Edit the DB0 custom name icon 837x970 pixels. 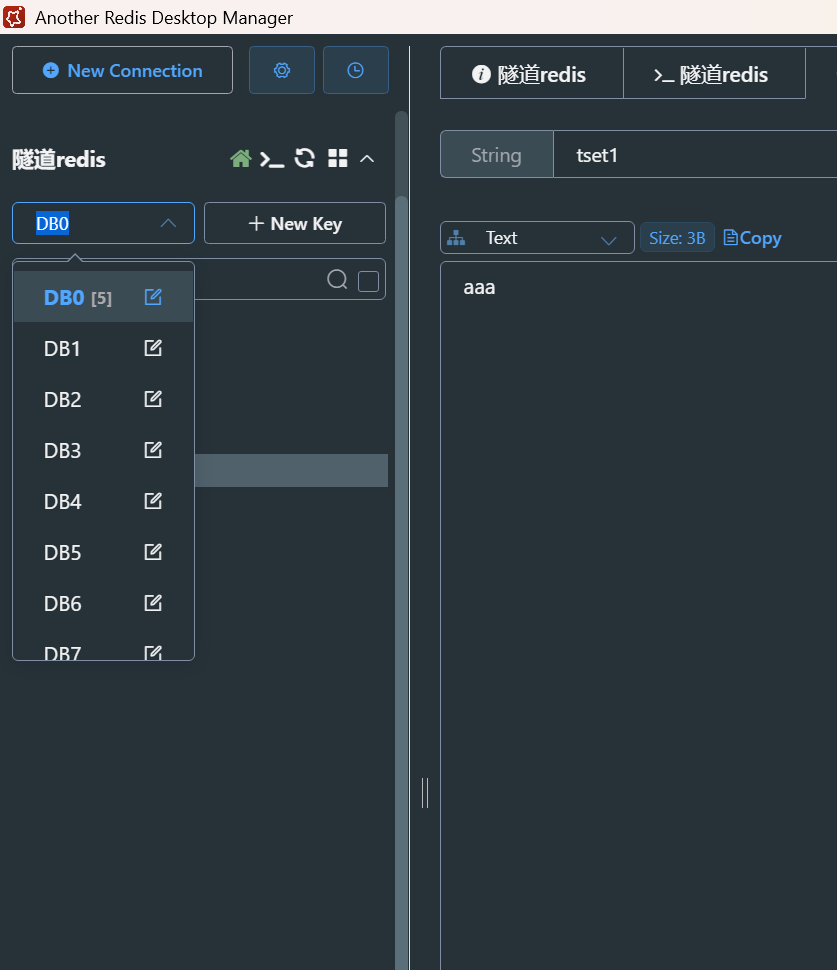tap(153, 297)
